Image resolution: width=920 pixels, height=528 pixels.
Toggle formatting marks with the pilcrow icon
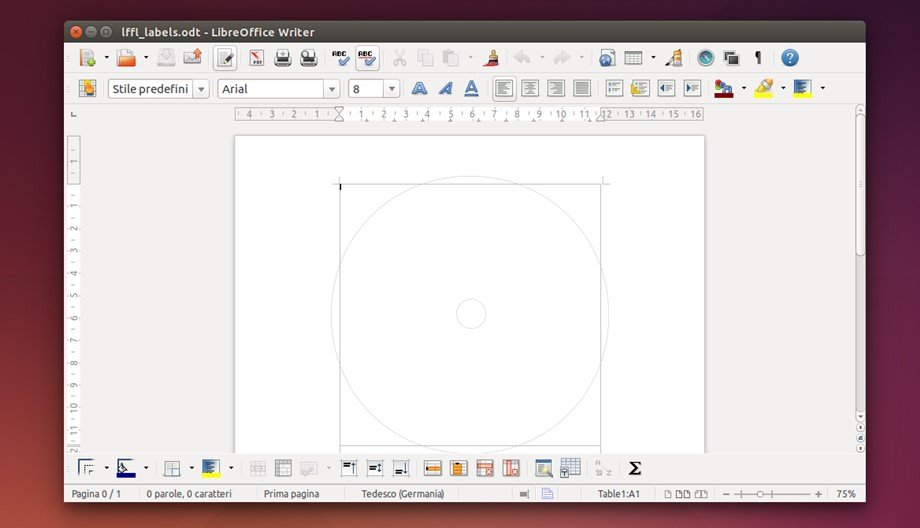757,58
